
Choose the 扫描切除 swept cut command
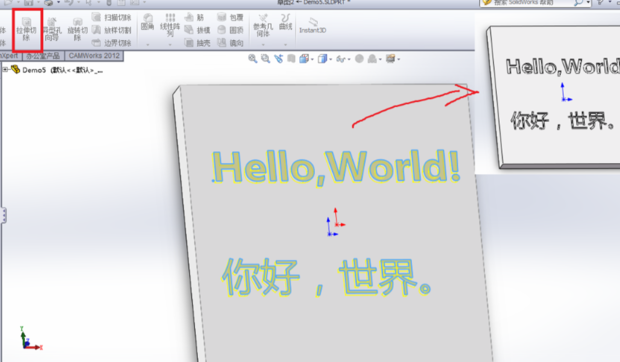112,17
